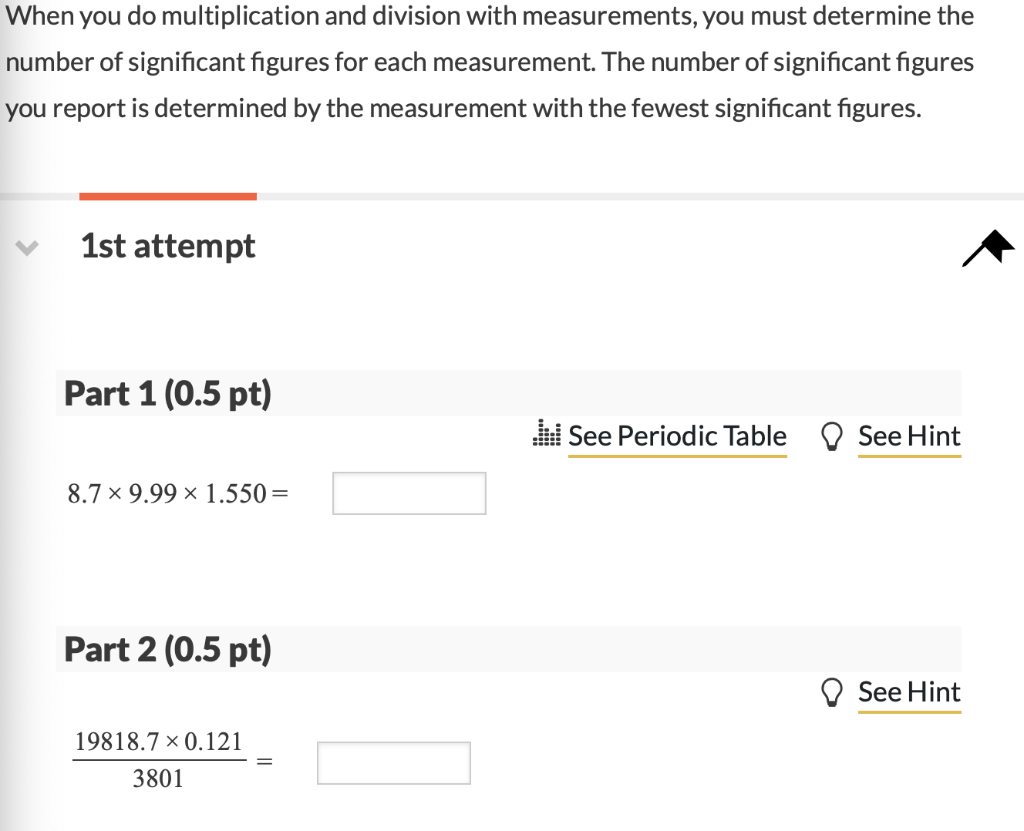Viewport: 1024px width, 831px height.
Task: Open See Hint for Part 2
Action: (908, 691)
